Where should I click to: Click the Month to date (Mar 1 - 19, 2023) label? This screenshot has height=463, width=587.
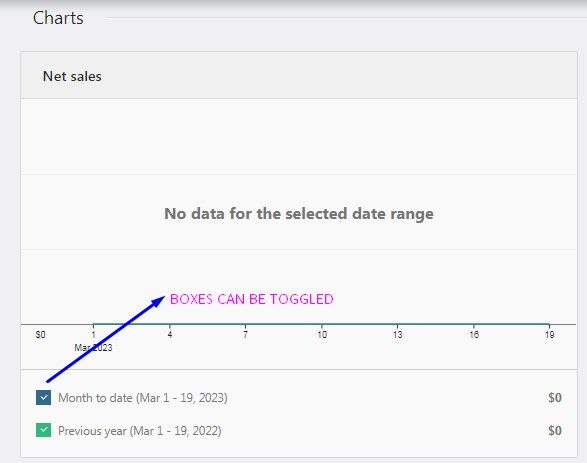pyautogui.click(x=143, y=397)
